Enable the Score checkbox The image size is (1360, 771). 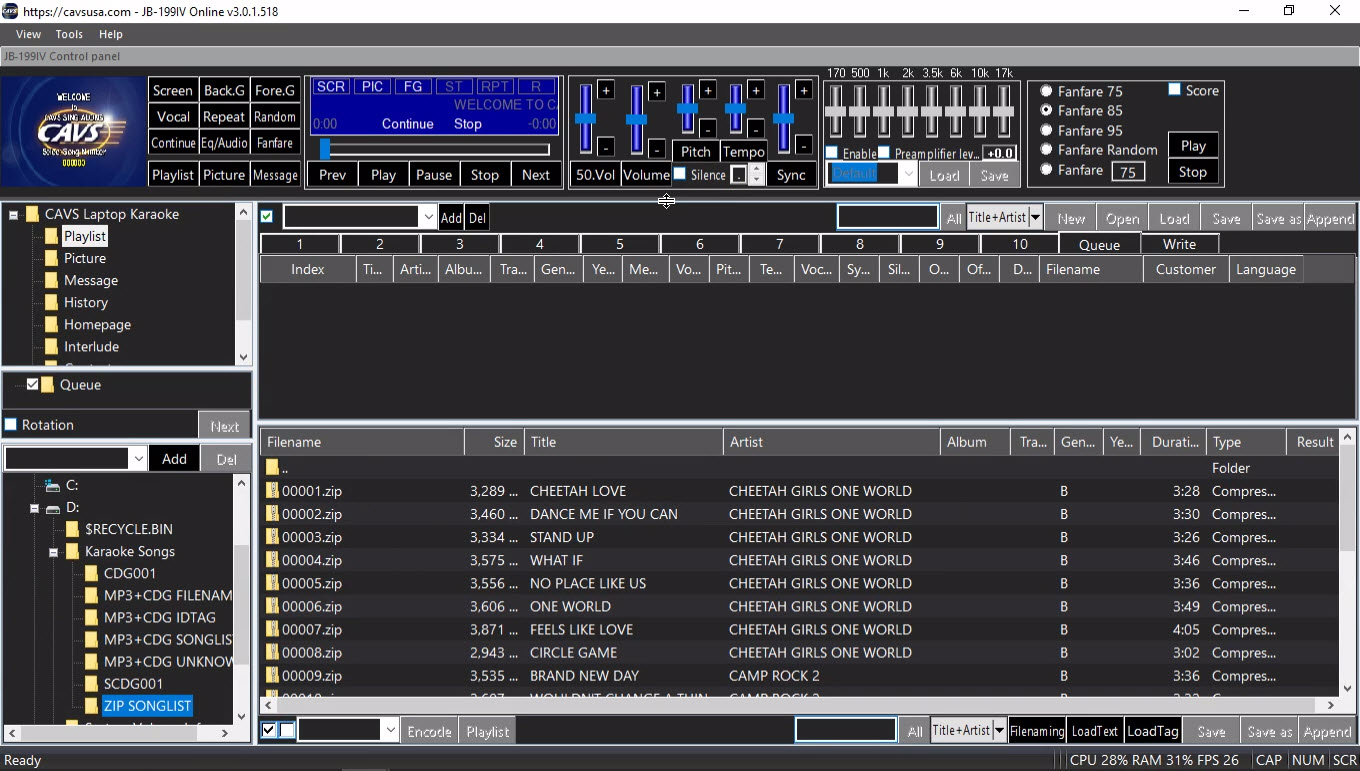coord(1175,90)
